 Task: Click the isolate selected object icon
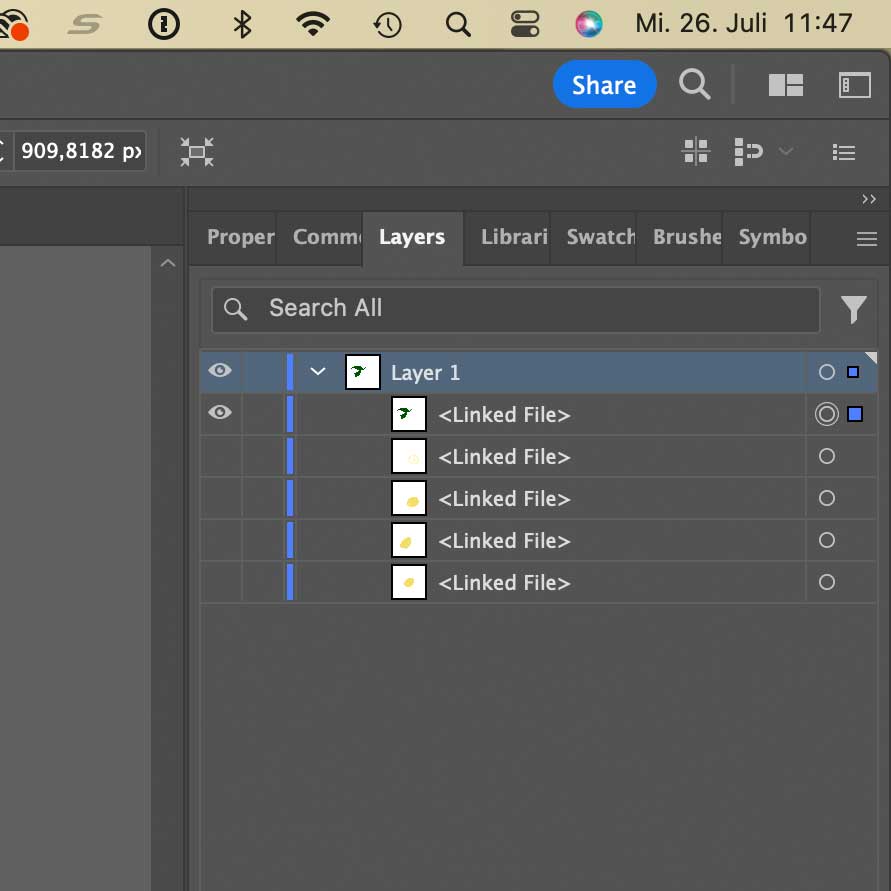[197, 152]
